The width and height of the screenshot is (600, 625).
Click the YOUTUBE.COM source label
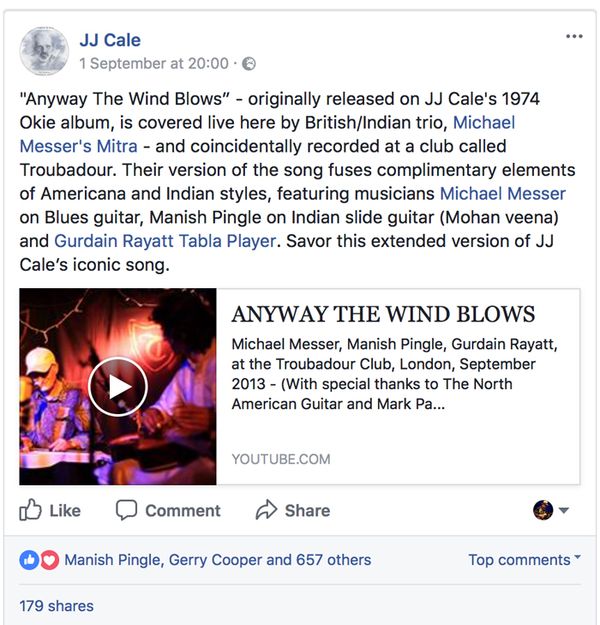point(281,459)
